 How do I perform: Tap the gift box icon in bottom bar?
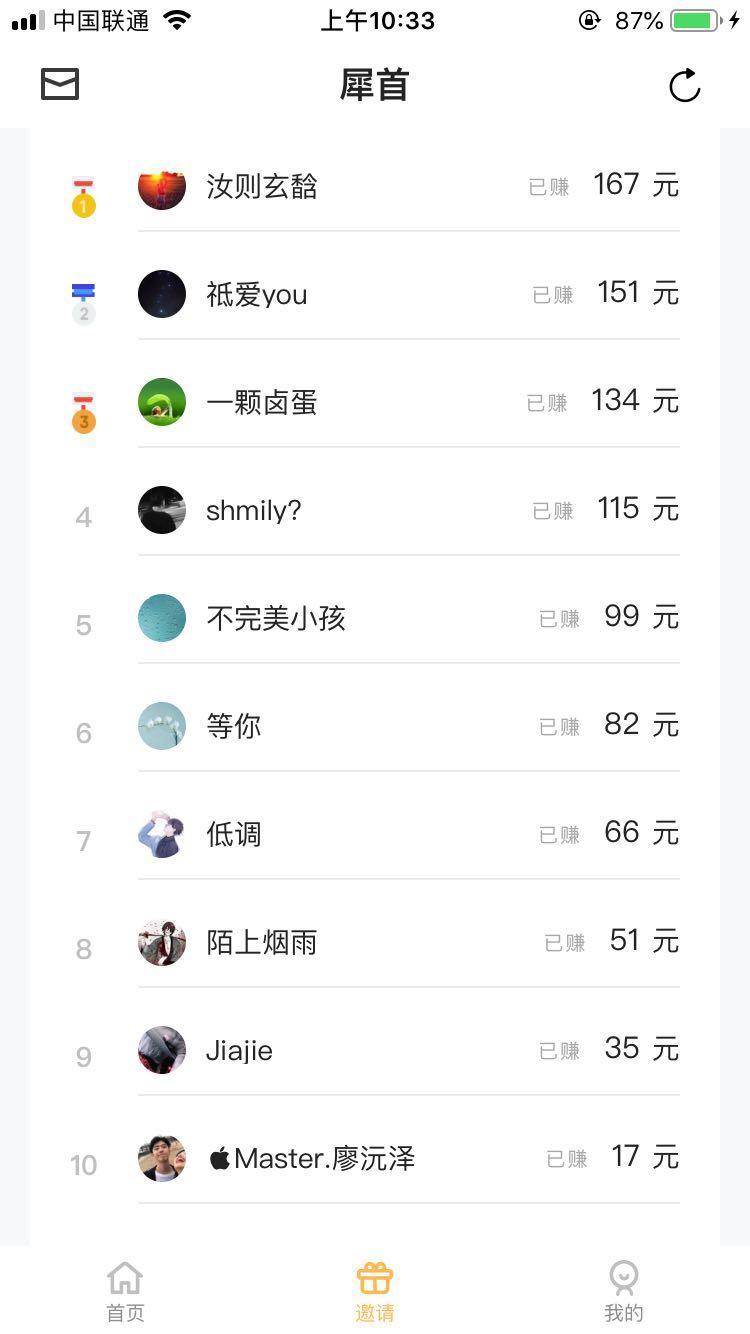click(375, 1278)
